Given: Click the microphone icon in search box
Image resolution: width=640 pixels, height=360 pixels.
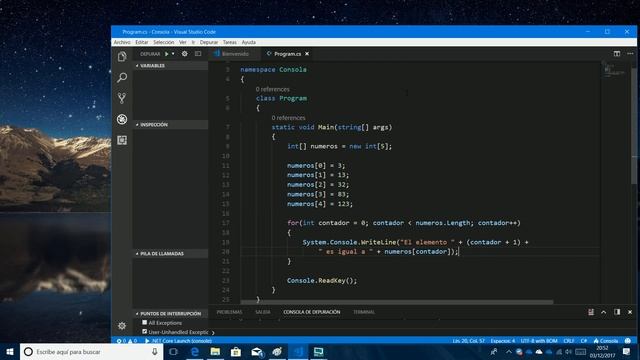Looking at the screenshot, I should click(155, 352).
